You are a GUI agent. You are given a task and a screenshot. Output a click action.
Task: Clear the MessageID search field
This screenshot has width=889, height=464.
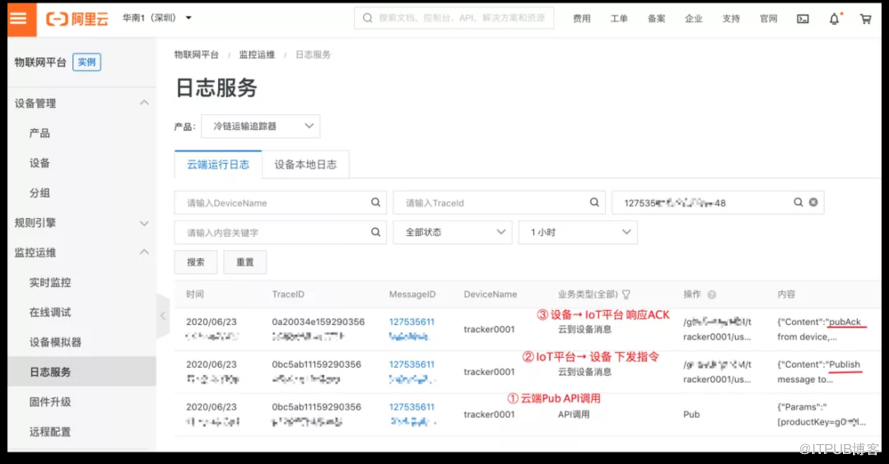(813, 202)
